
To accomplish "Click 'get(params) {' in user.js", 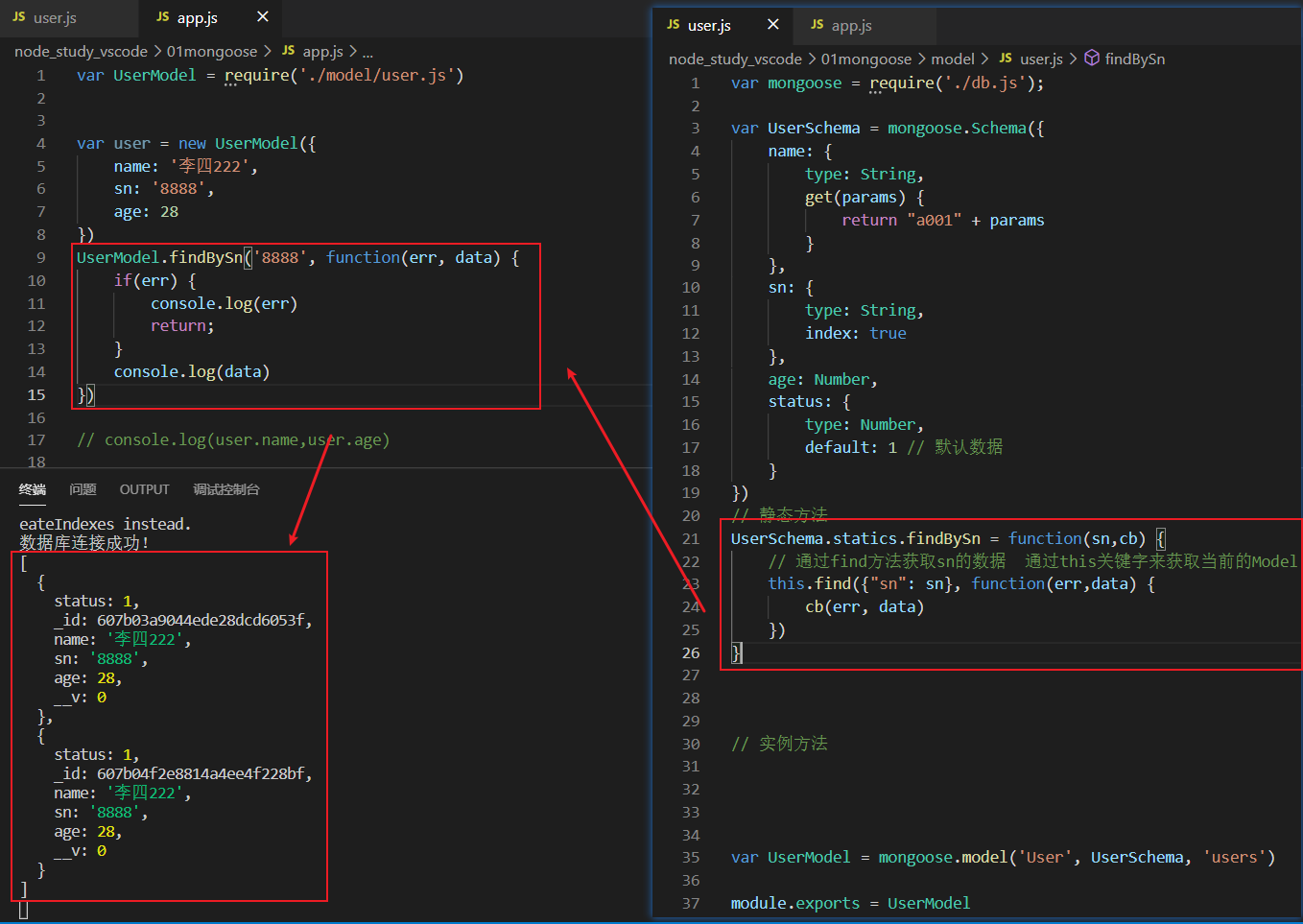I will click(865, 197).
